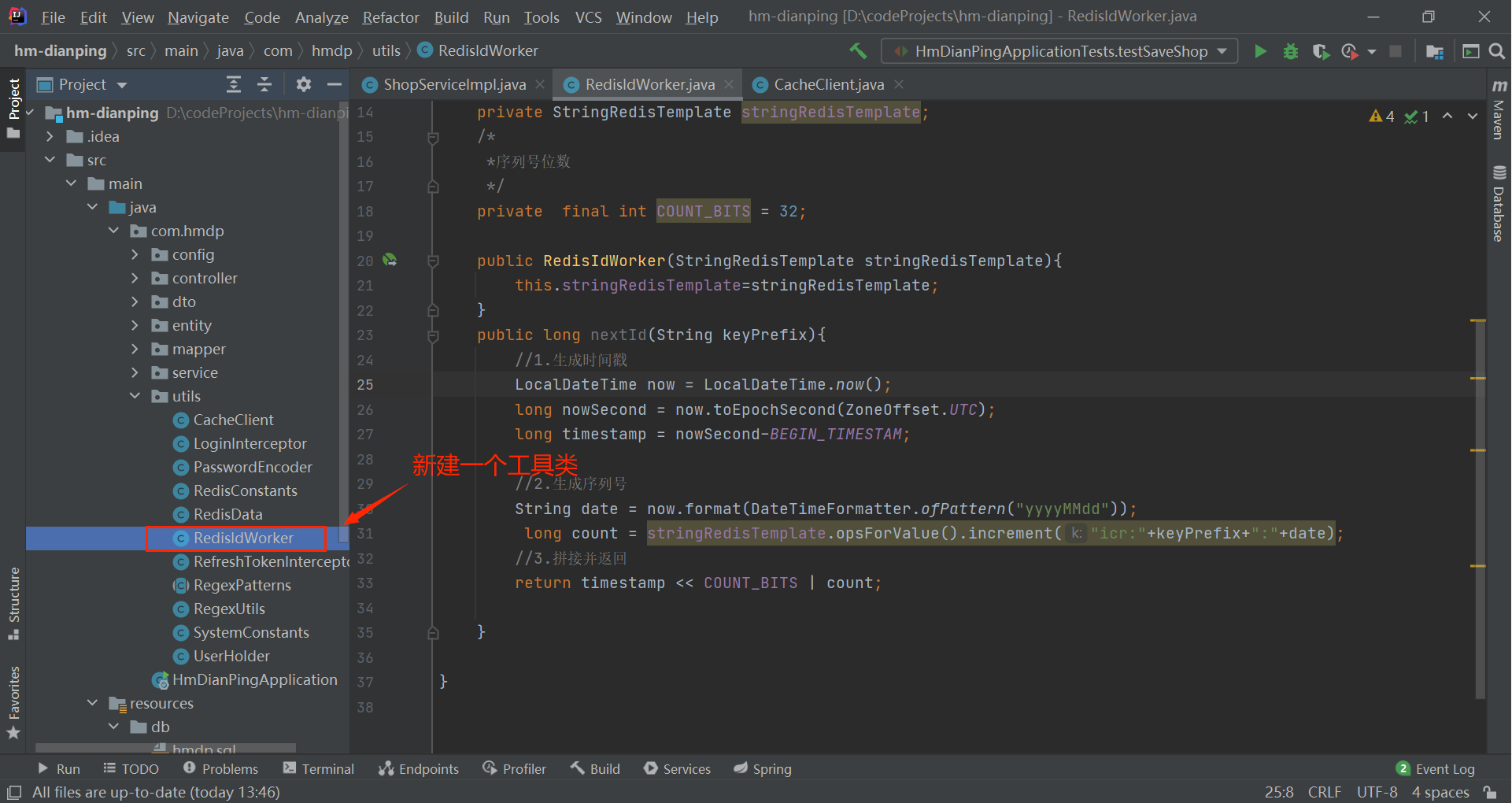
Task: Close the CacheClient.java tab
Action: click(899, 84)
